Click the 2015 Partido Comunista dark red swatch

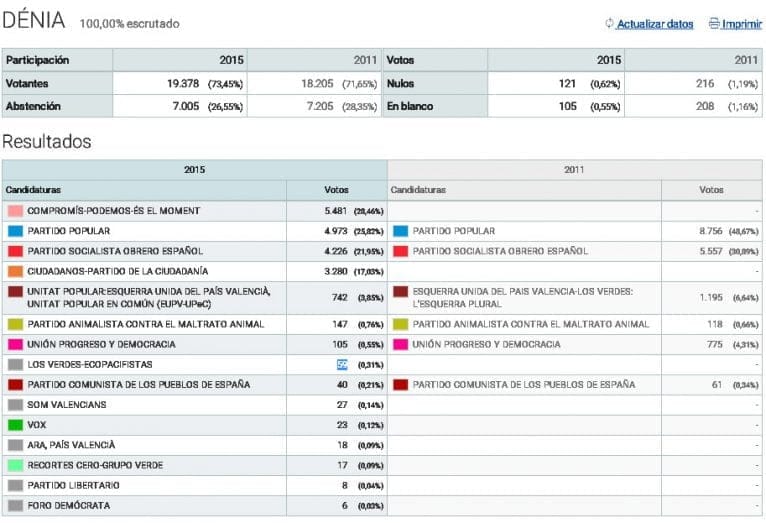(15, 385)
